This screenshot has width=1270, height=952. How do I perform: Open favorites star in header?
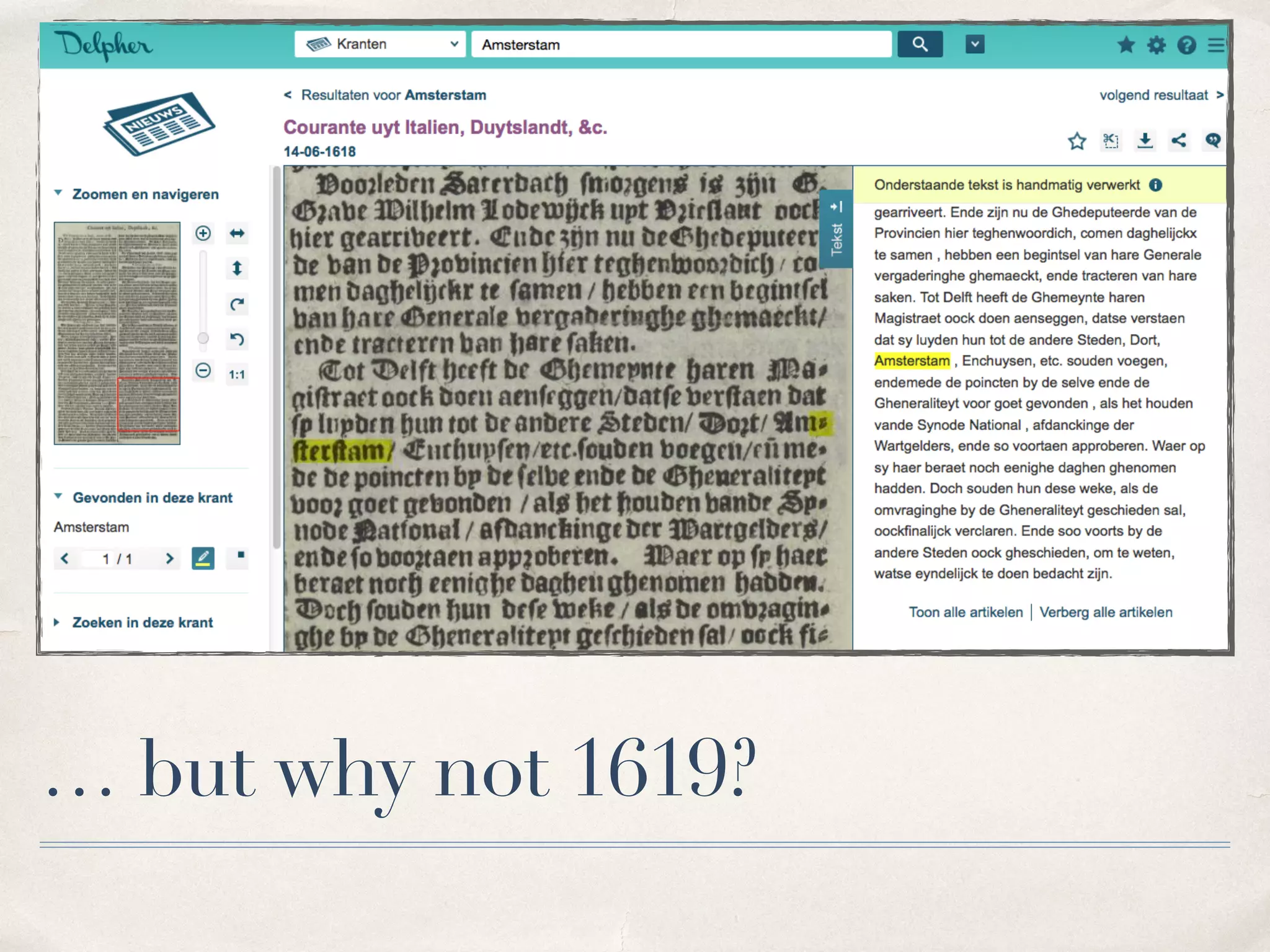1126,45
